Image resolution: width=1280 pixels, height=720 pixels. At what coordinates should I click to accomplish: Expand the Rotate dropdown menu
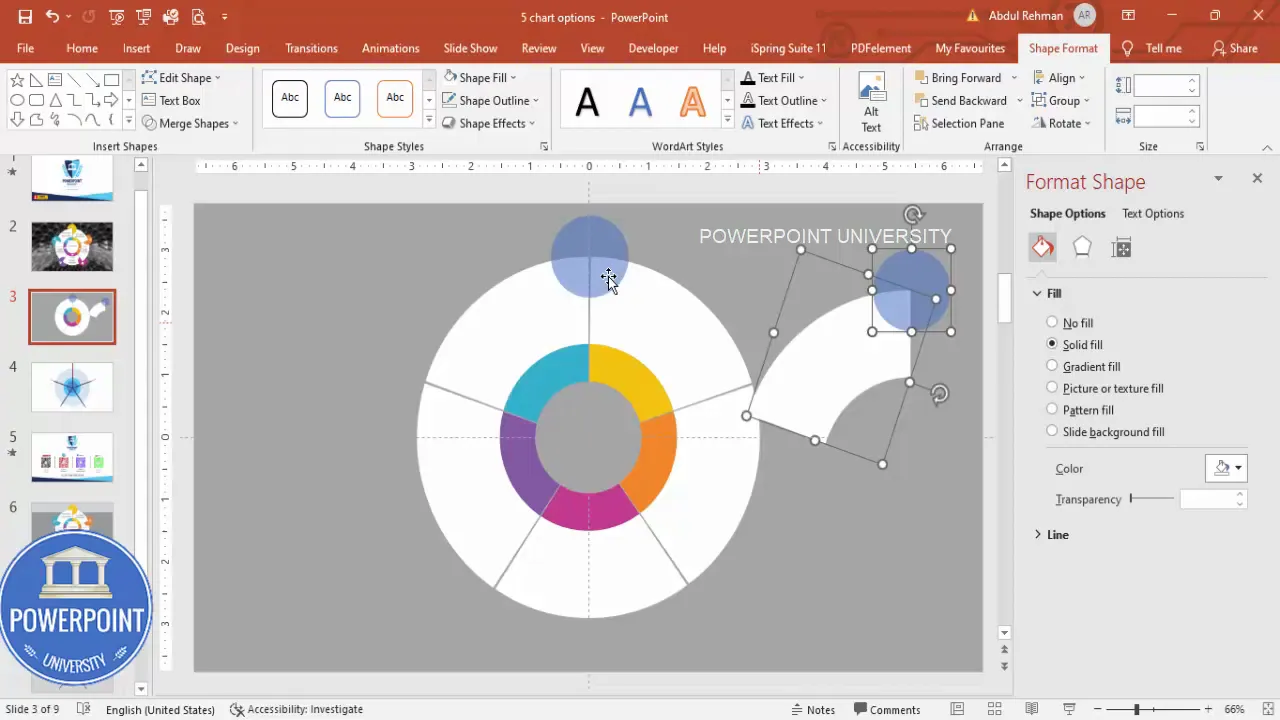[x=1060, y=123]
